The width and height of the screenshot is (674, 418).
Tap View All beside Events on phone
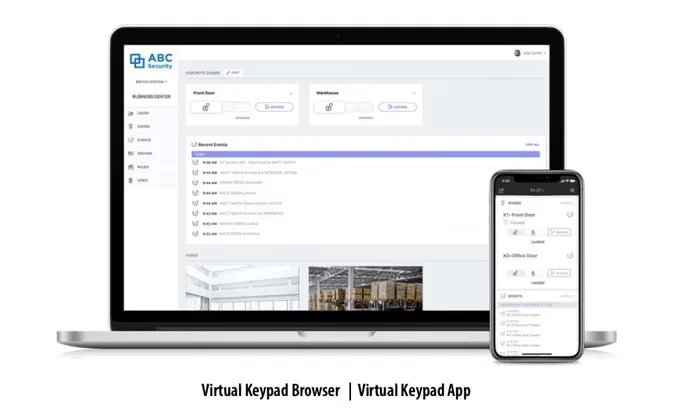click(x=567, y=296)
